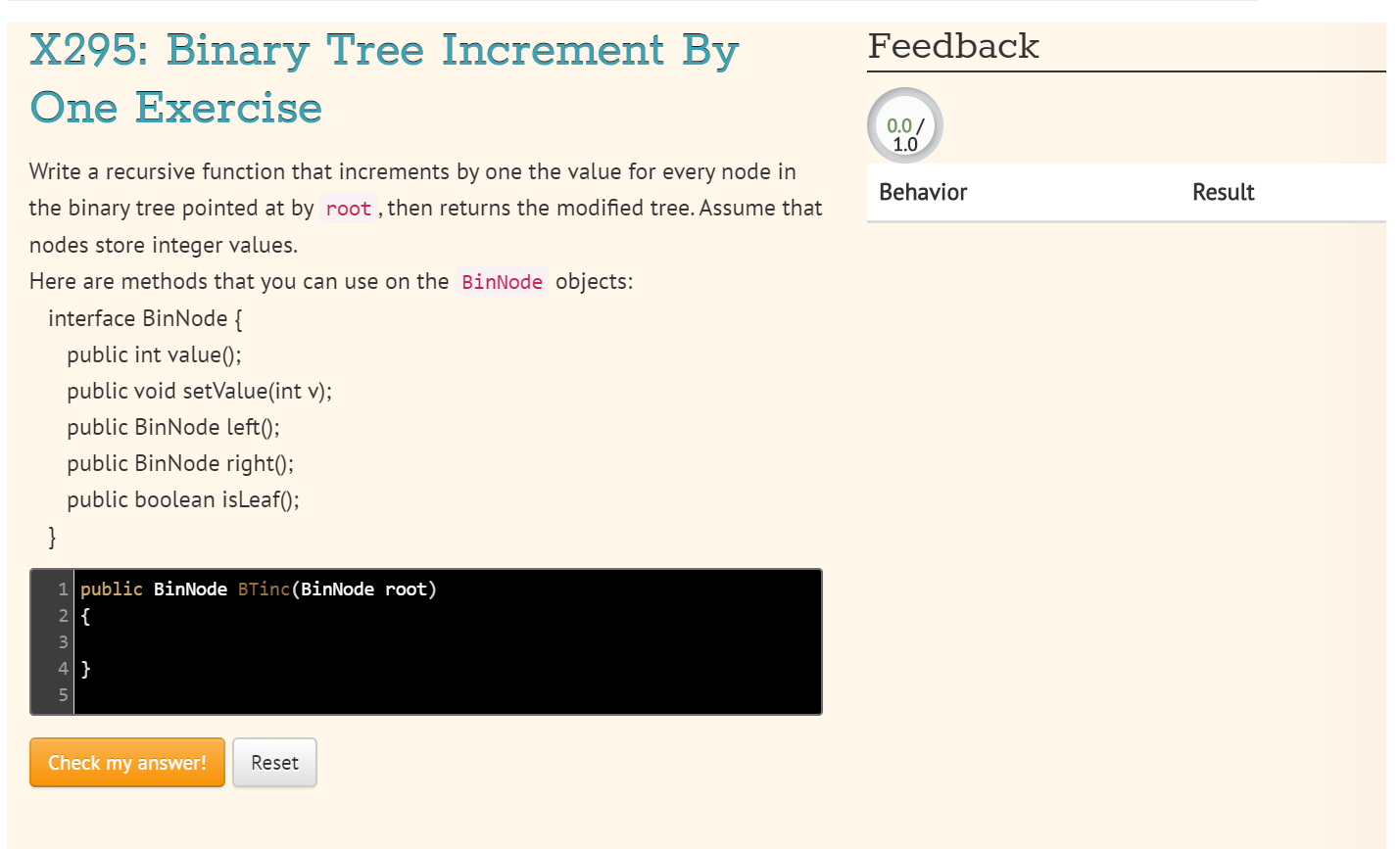Click the isLeaf() method signature
1400x849 pixels.
click(182, 499)
